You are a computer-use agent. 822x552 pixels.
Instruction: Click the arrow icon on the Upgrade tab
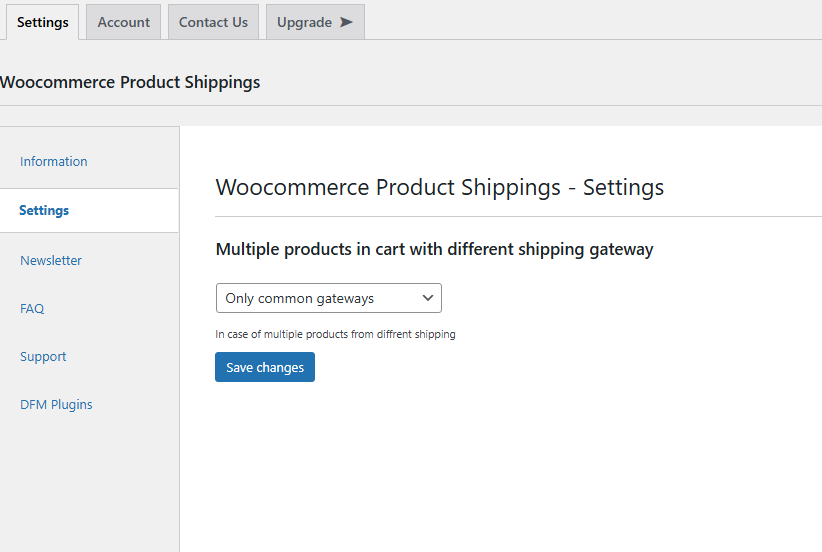click(x=346, y=22)
